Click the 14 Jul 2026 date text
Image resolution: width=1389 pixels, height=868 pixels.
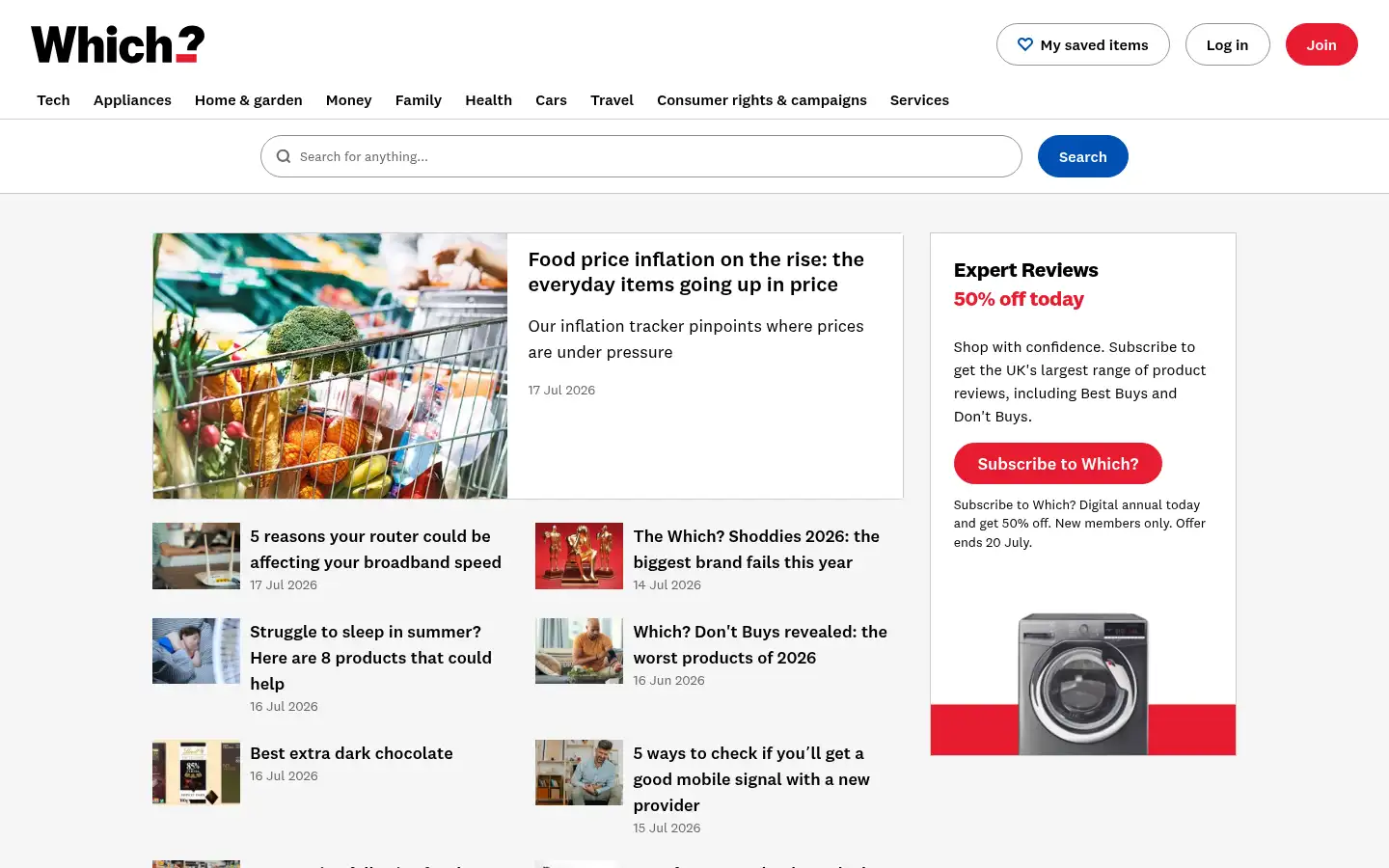pyautogui.click(x=667, y=585)
